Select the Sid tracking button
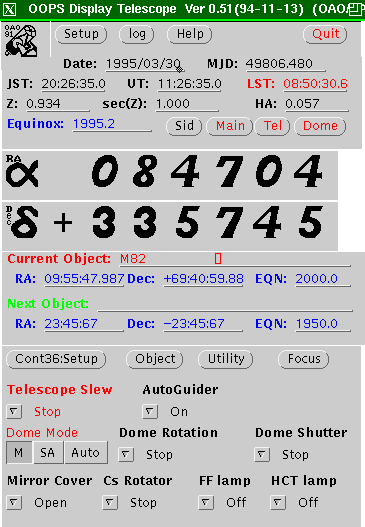The width and height of the screenshot is (365, 527). click(x=184, y=126)
